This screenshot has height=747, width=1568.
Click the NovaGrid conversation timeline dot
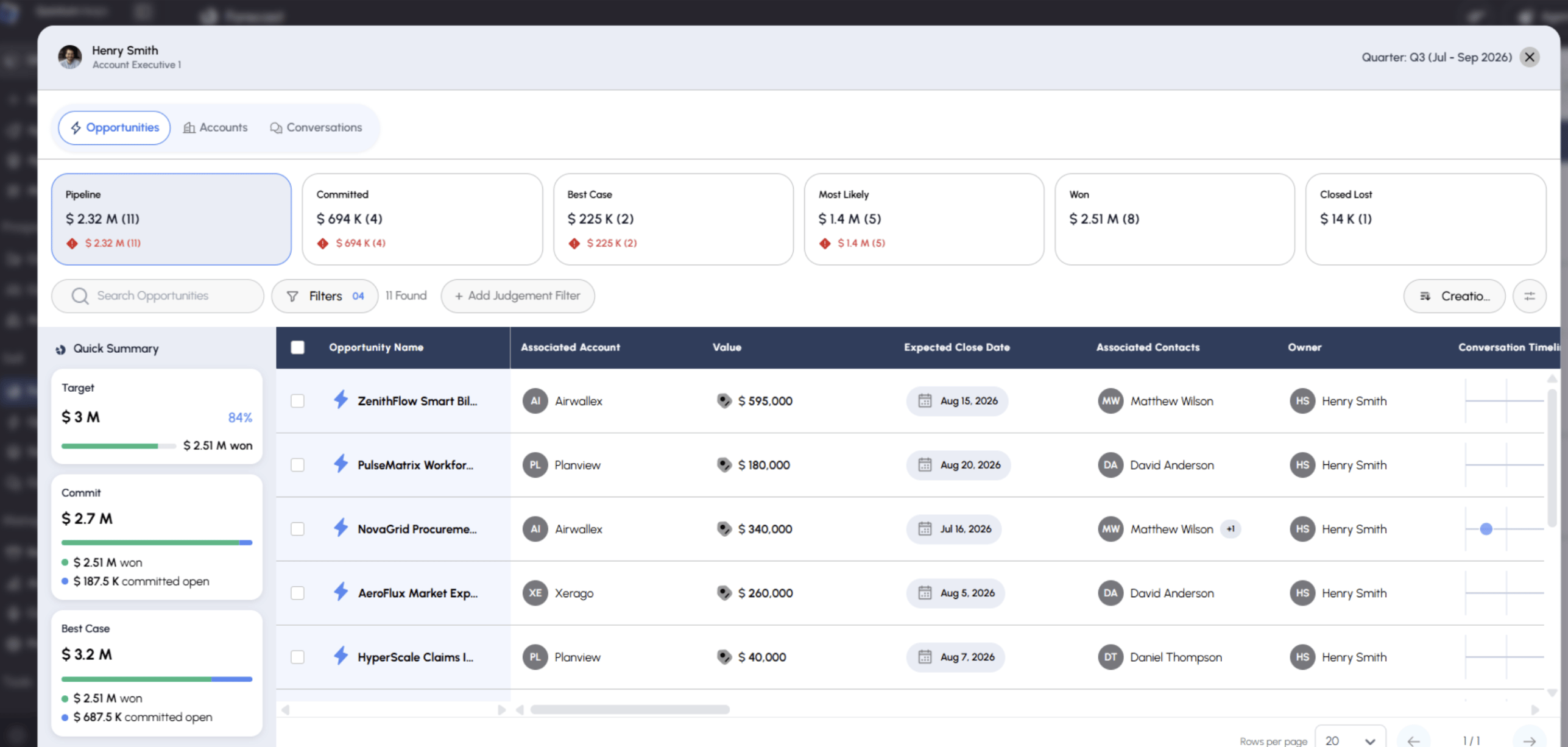coord(1486,529)
